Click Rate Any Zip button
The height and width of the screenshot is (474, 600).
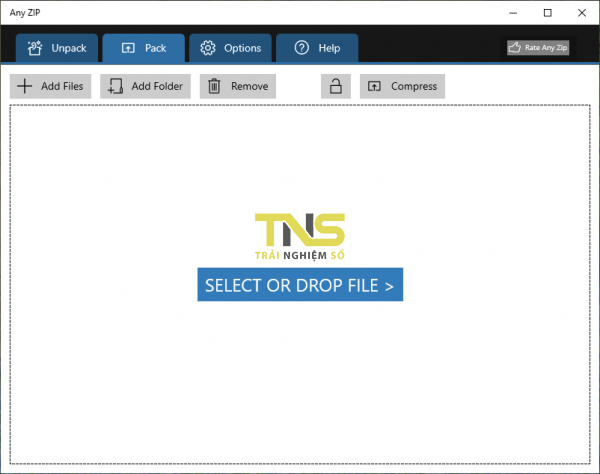[x=538, y=48]
